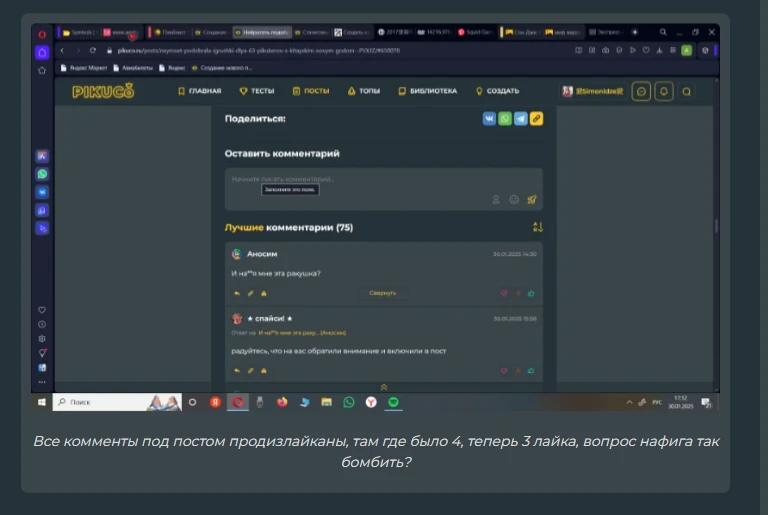
Task: Like Аносим's comment thumbs up icon
Action: [x=531, y=293]
